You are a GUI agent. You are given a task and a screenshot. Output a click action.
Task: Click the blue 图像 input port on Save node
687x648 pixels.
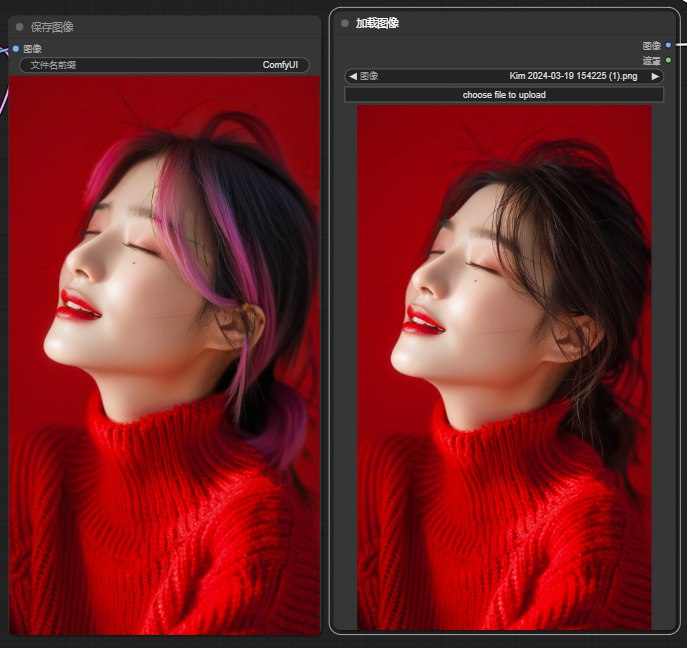pyautogui.click(x=16, y=49)
